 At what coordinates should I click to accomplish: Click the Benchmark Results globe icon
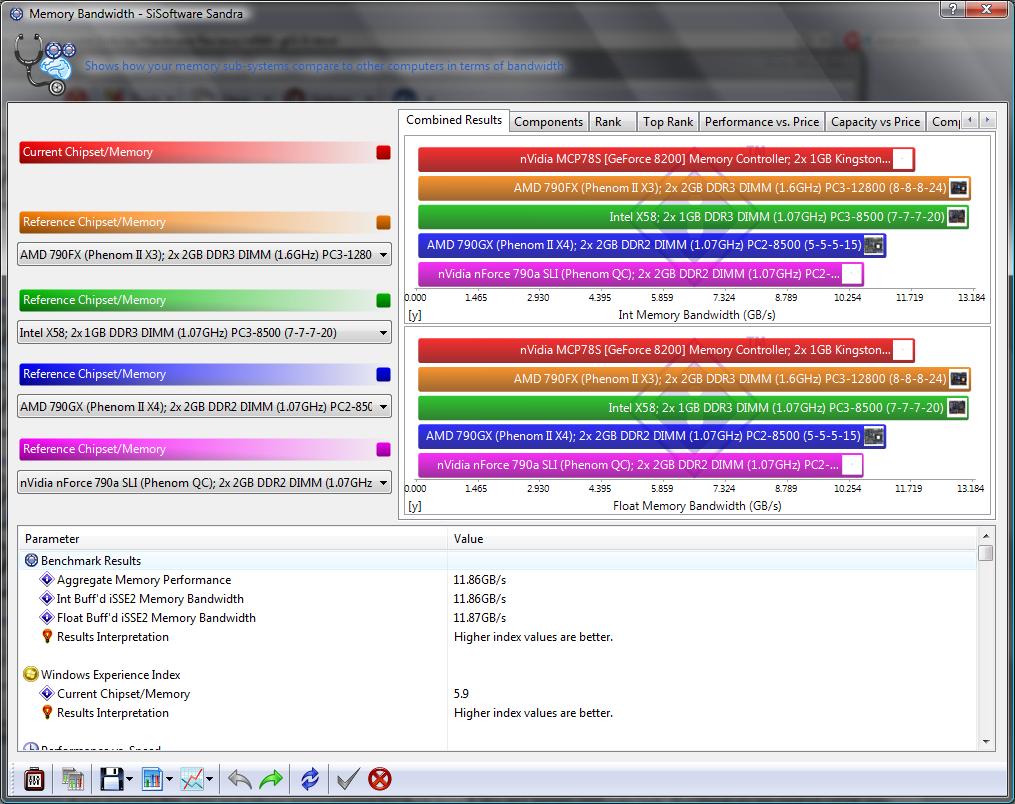31,561
